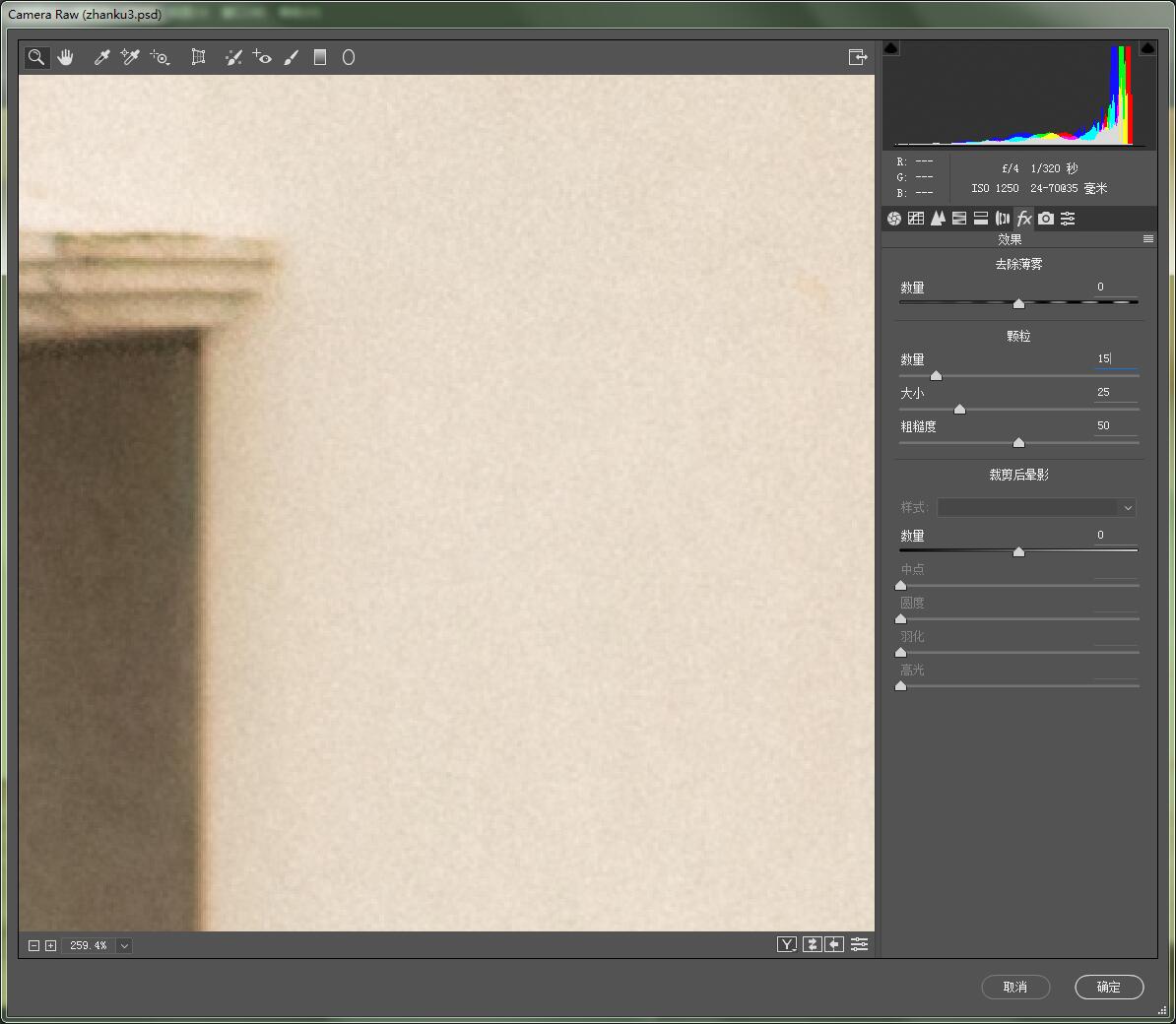Select the Color Sampler tool
Screen dimensions: 1176x1024
pos(130,57)
